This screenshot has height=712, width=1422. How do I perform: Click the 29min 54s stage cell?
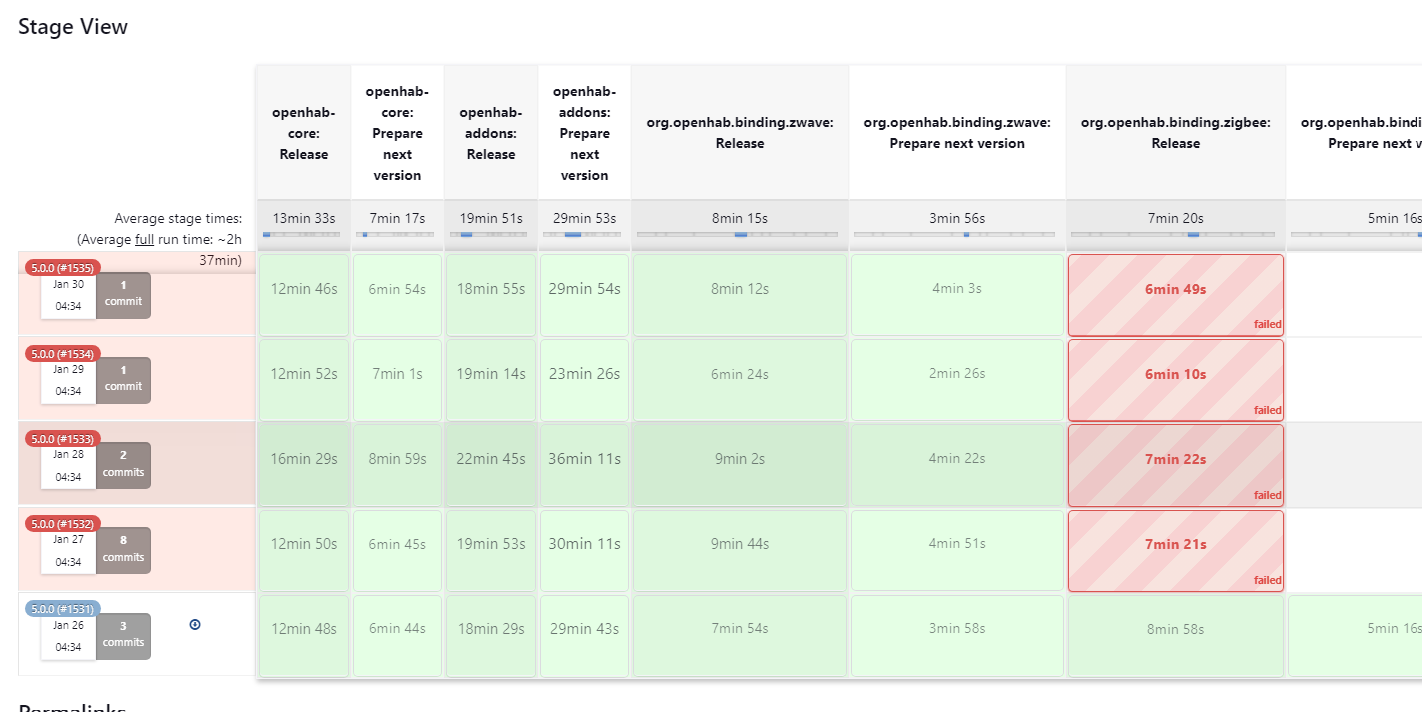pyautogui.click(x=584, y=295)
